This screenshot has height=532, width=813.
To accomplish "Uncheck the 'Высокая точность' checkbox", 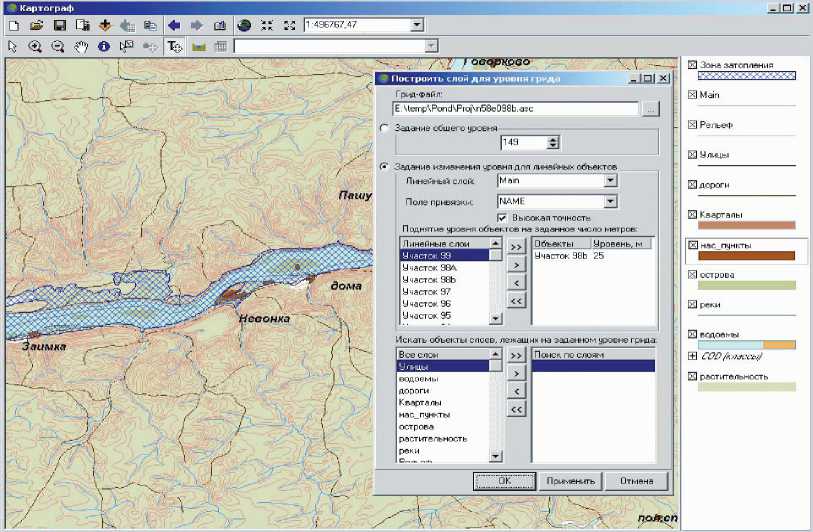I will tap(502, 217).
